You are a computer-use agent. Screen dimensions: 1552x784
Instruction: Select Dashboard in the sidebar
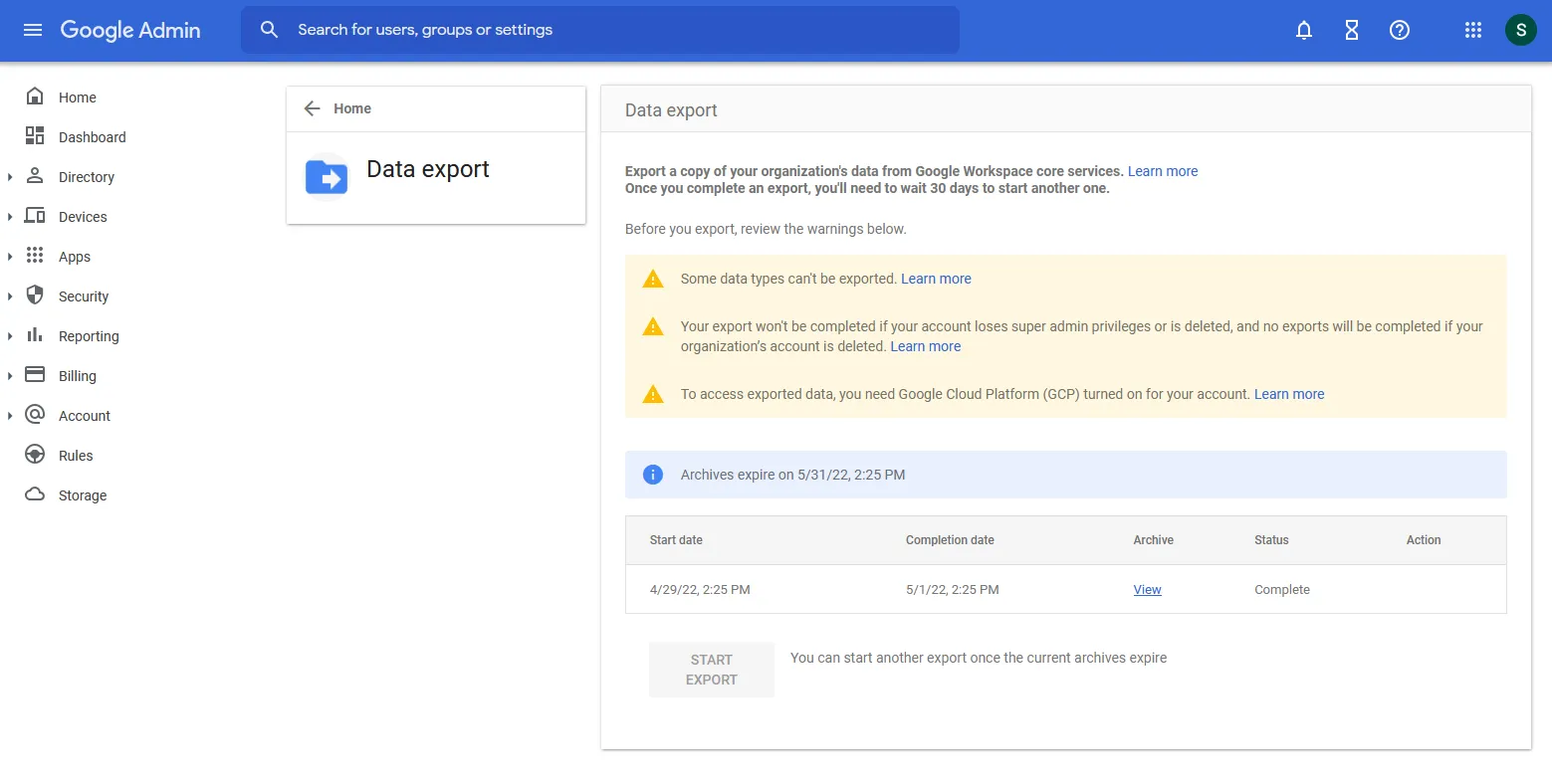(93, 136)
